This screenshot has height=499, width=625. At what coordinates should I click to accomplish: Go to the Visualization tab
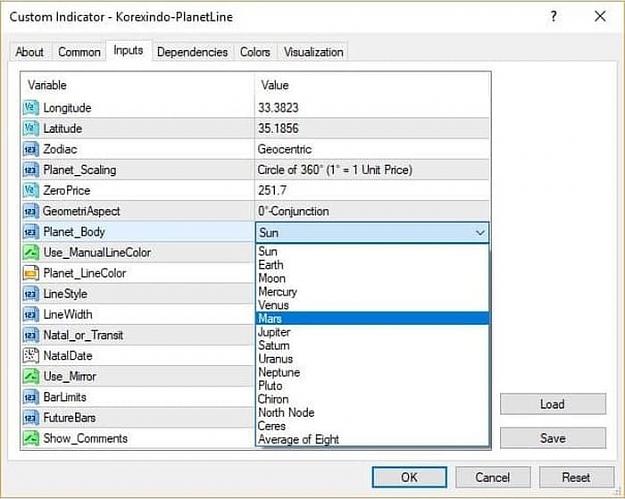(313, 52)
